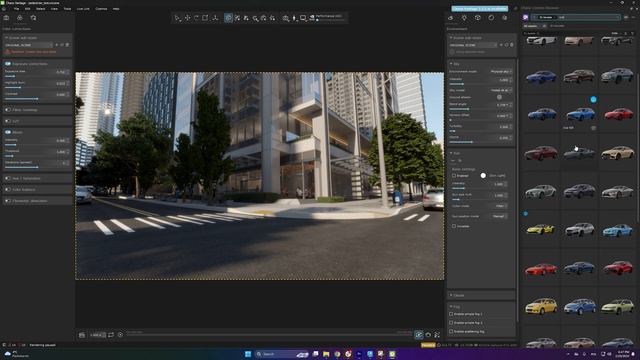This screenshot has height=360, width=640.
Task: Toggle Exposure corrections switch
Action: [x=8, y=64]
